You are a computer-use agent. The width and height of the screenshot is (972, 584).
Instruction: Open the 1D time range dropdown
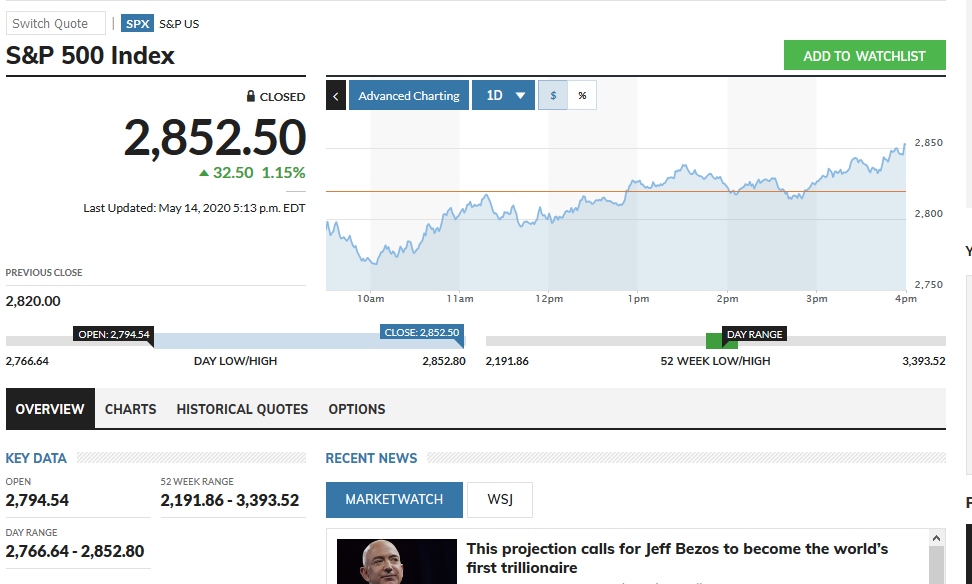tap(504, 96)
